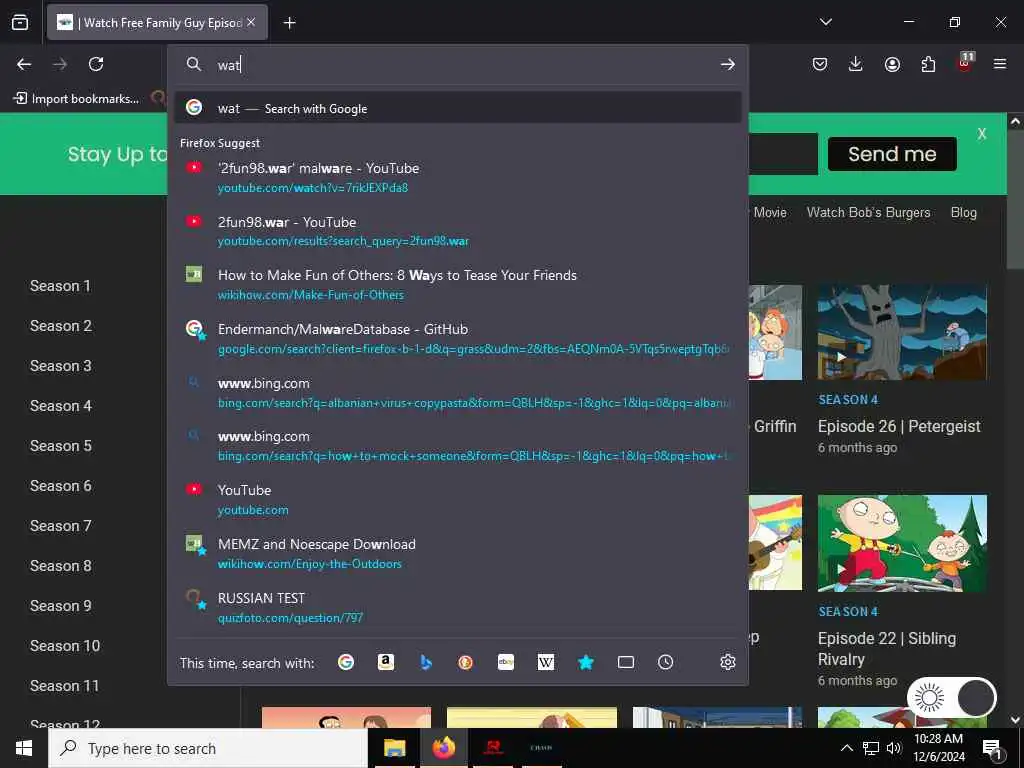Screen dimensions: 1024x768
Task: Open Watch Bob's Burgers link
Action: coord(869,212)
